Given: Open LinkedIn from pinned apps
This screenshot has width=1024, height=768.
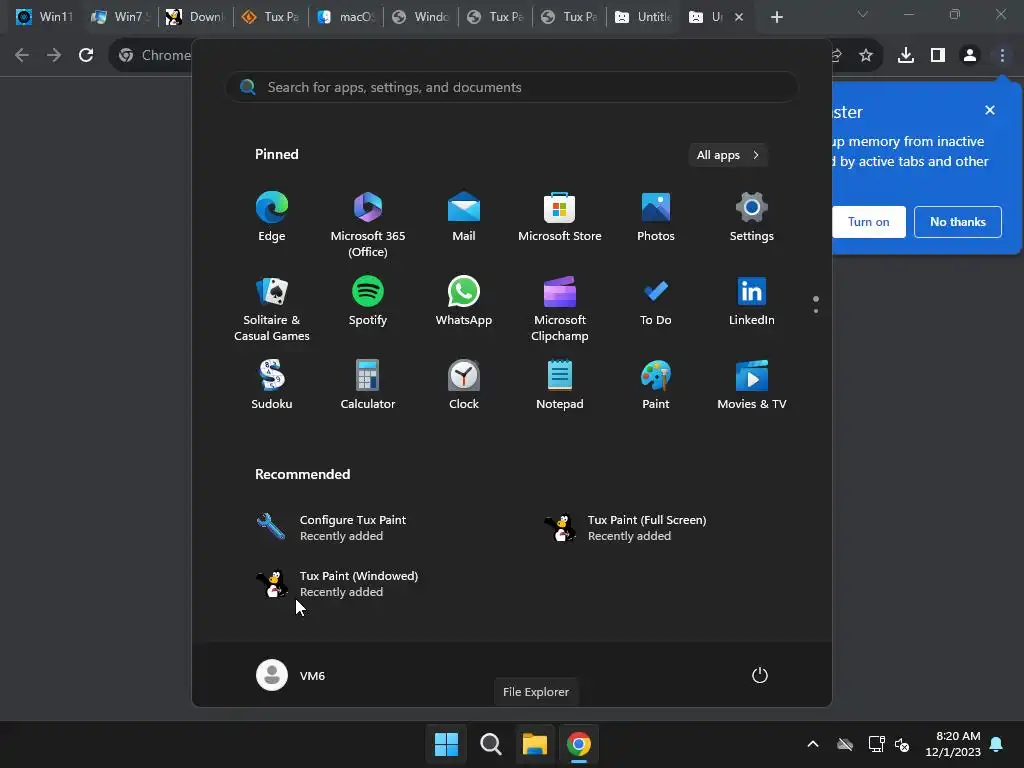Looking at the screenshot, I should point(752,301).
